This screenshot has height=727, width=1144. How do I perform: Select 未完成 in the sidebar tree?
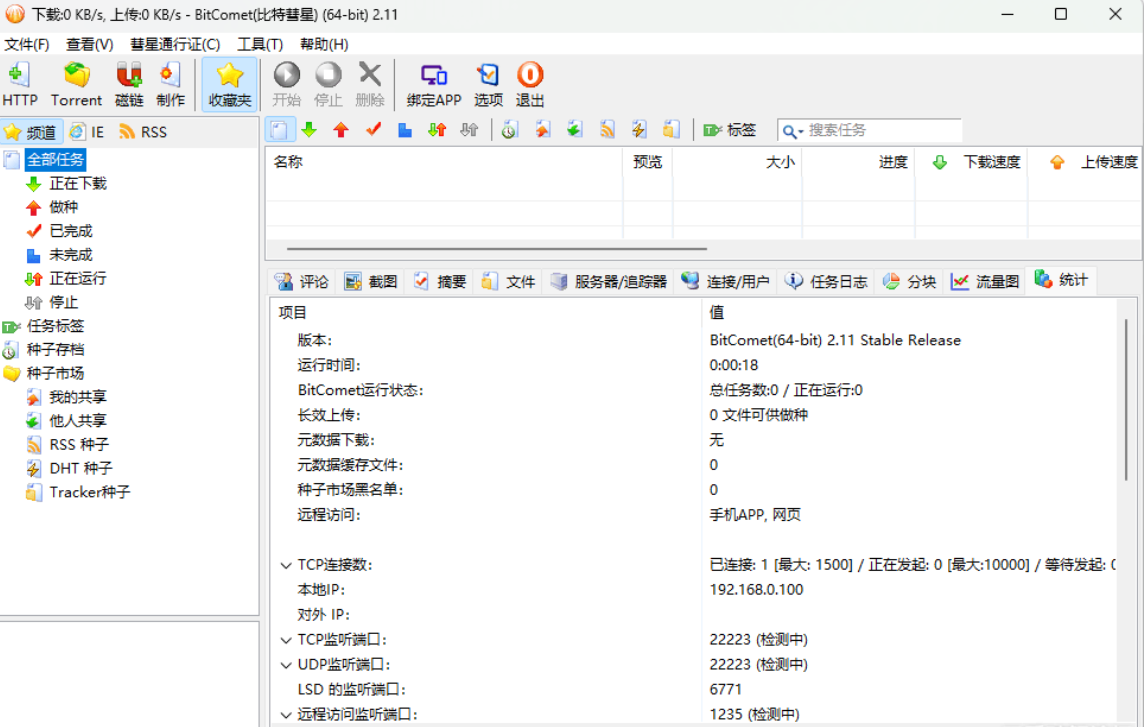pos(71,255)
